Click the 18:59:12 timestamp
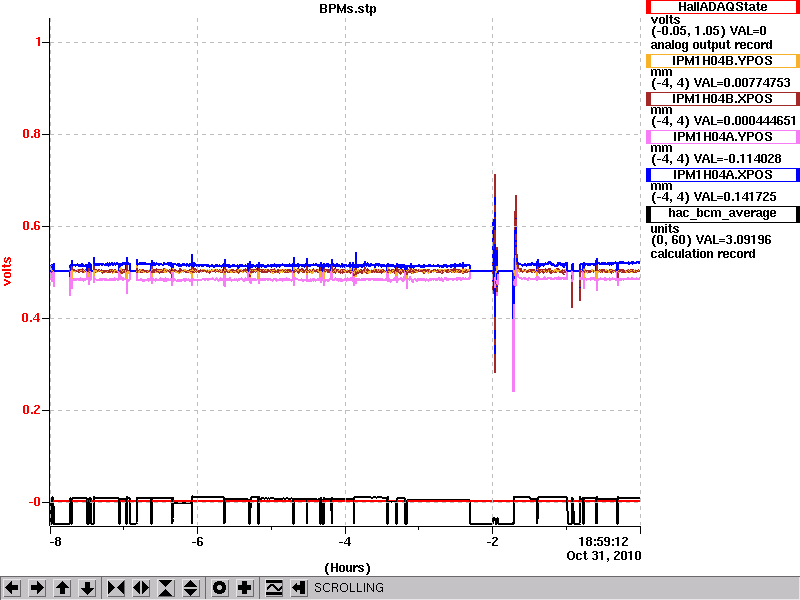 pyautogui.click(x=603, y=542)
